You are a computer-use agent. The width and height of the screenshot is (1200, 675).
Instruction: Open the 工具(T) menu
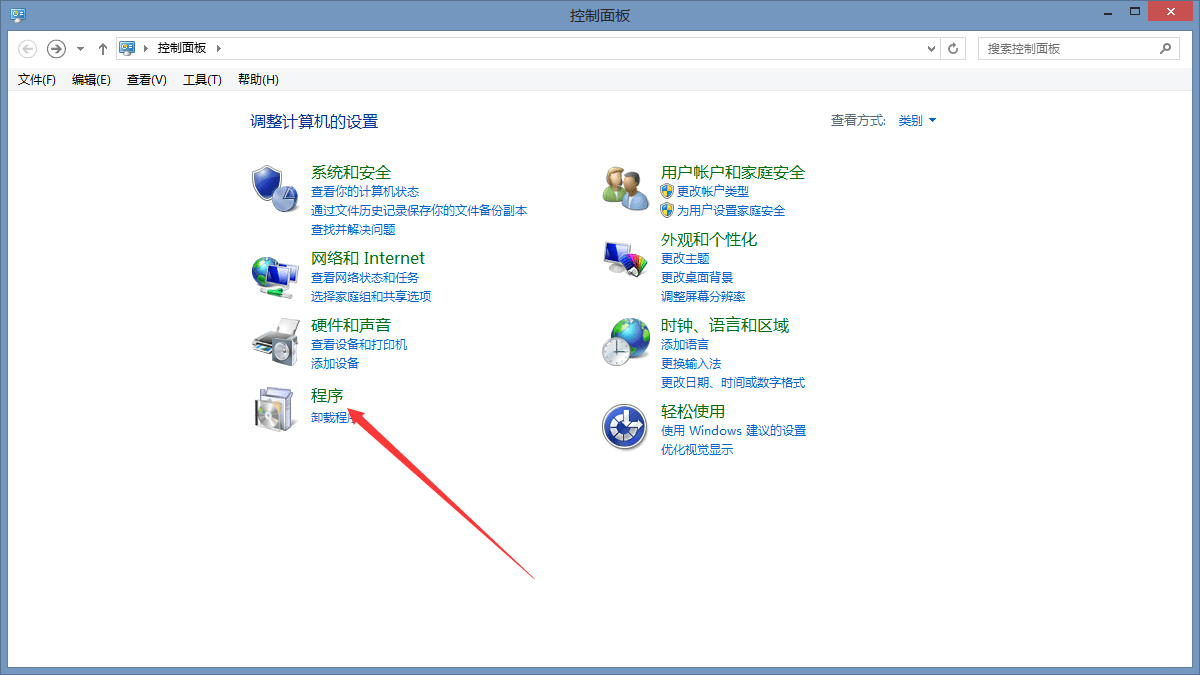coord(202,80)
